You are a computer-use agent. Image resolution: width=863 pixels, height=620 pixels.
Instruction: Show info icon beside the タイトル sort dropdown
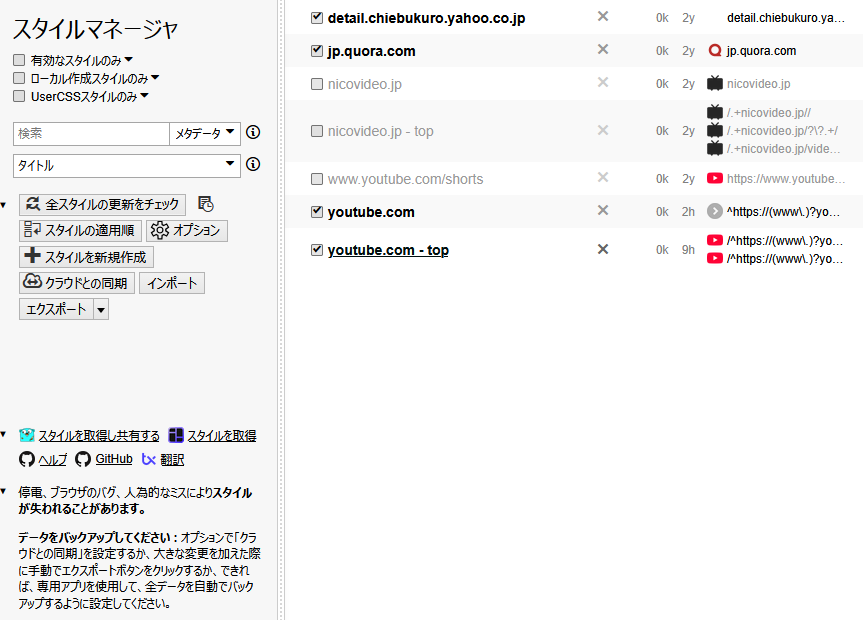[253, 164]
